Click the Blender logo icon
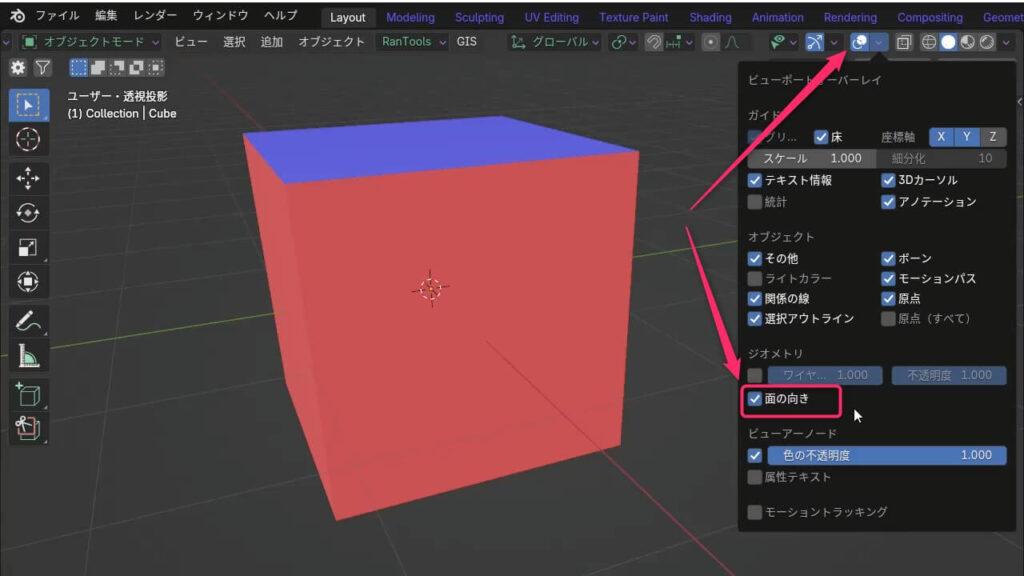This screenshot has width=1024, height=576. click(18, 16)
